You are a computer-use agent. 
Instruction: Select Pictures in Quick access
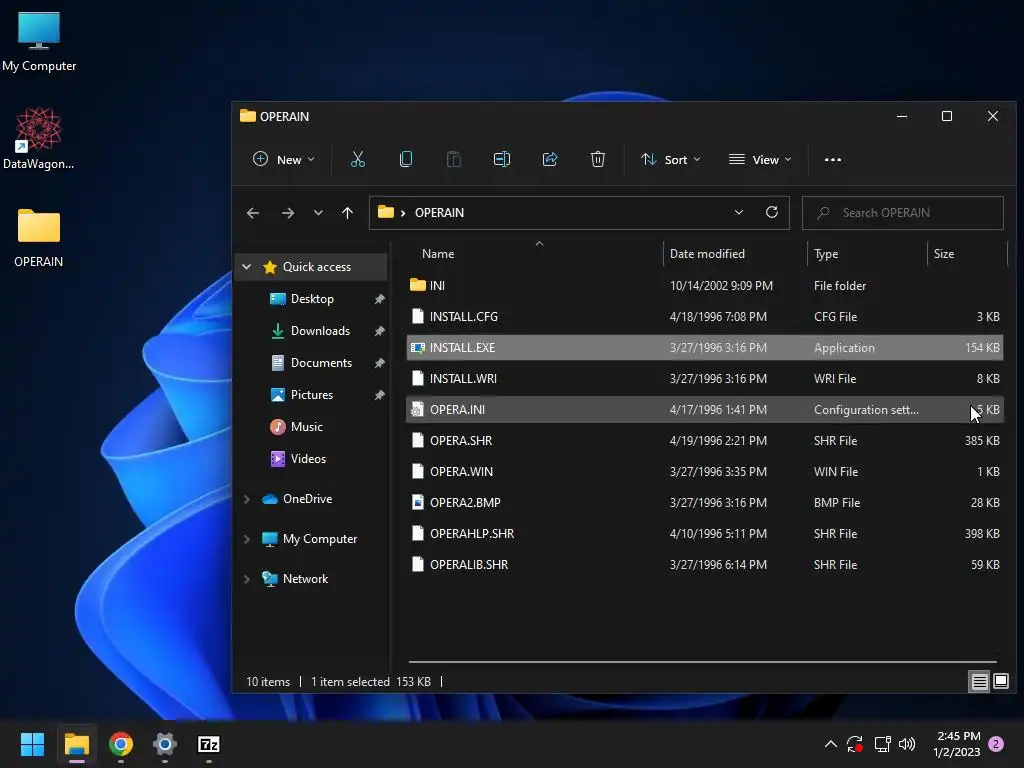[312, 395]
